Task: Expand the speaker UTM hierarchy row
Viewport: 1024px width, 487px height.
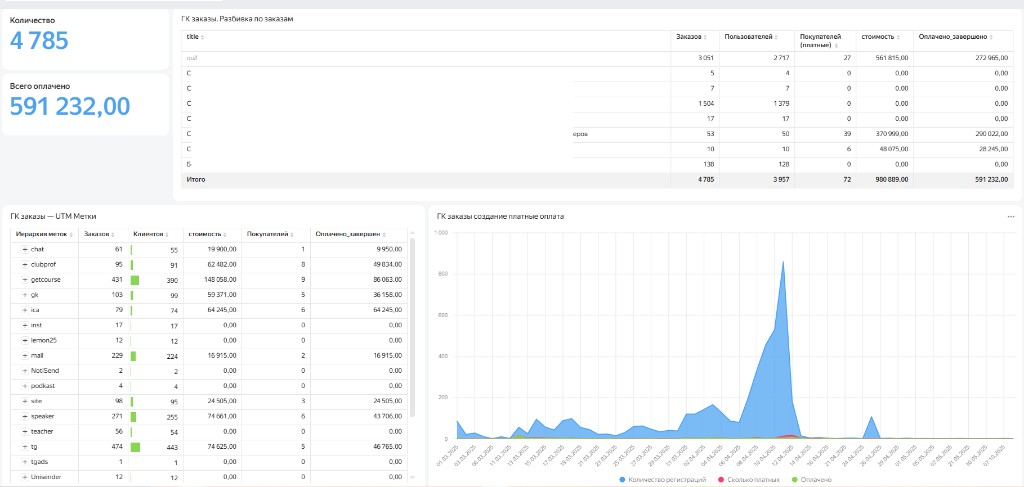Action: coord(25,416)
